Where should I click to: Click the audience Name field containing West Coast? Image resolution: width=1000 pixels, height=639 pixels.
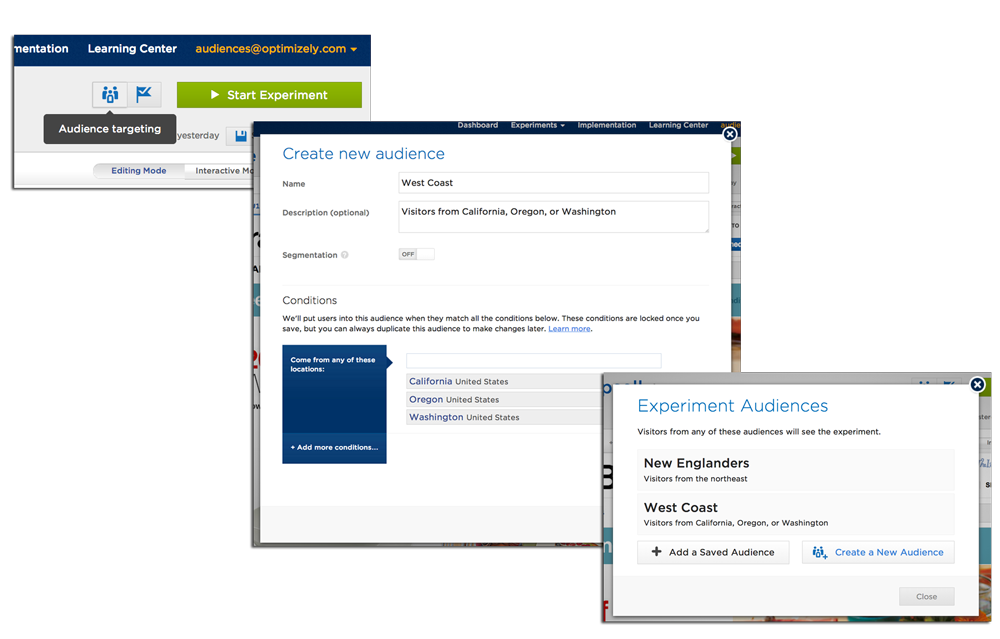pos(553,183)
